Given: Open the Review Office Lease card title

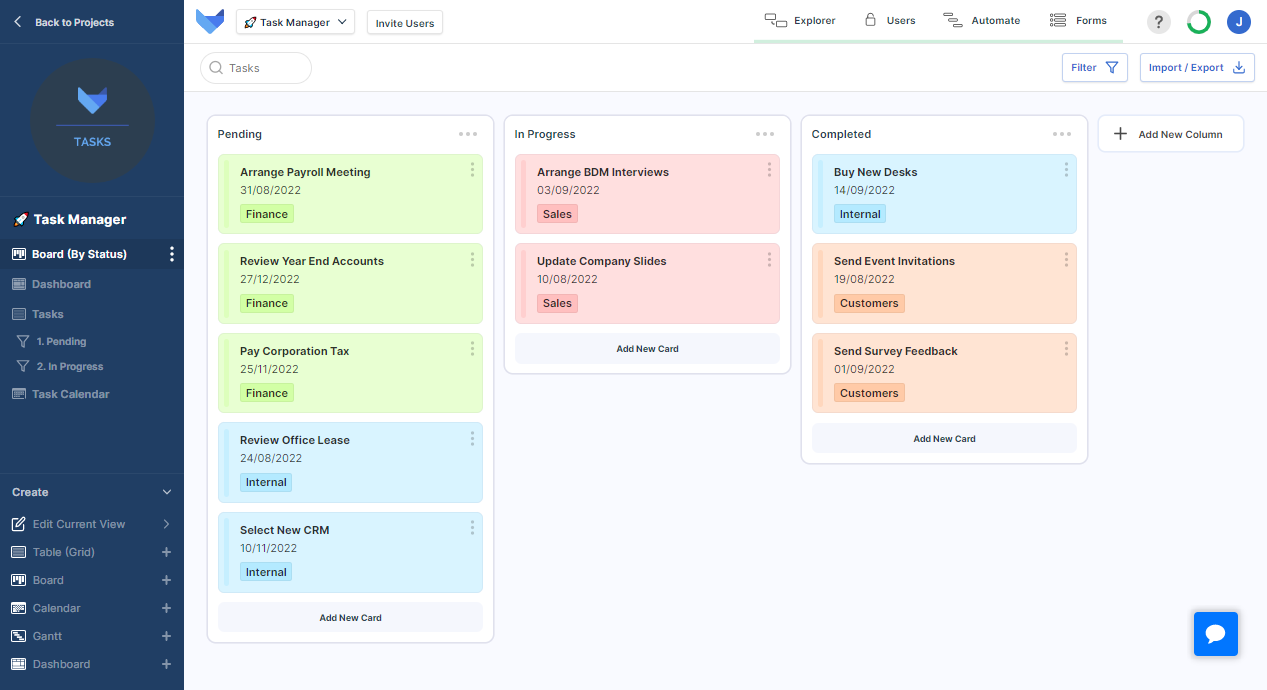Looking at the screenshot, I should [x=295, y=440].
